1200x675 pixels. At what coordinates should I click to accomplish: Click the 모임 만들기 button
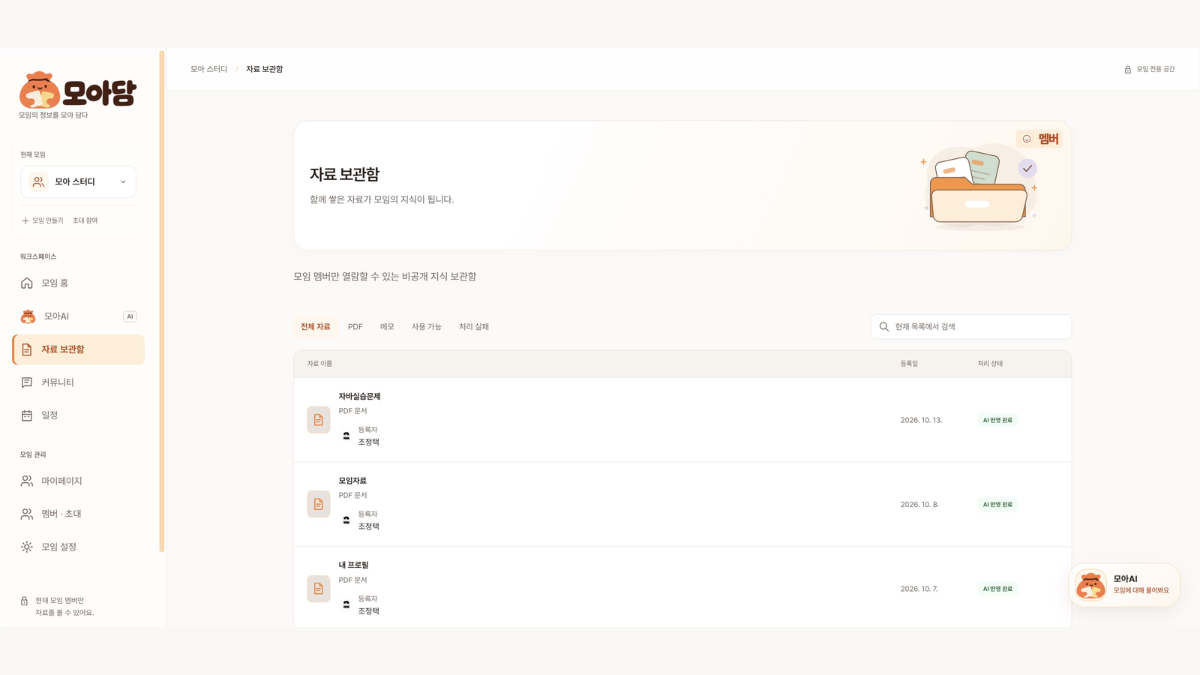coord(42,221)
